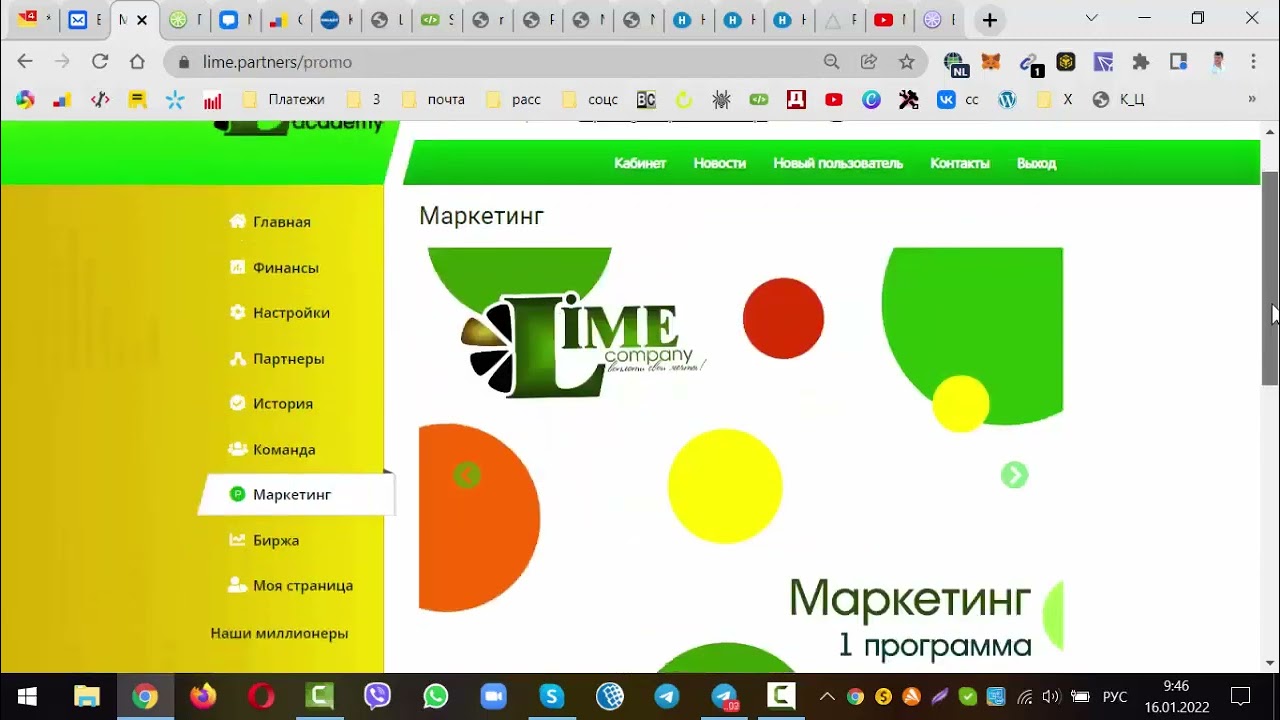Close the current tab with its X

[x=142, y=20]
